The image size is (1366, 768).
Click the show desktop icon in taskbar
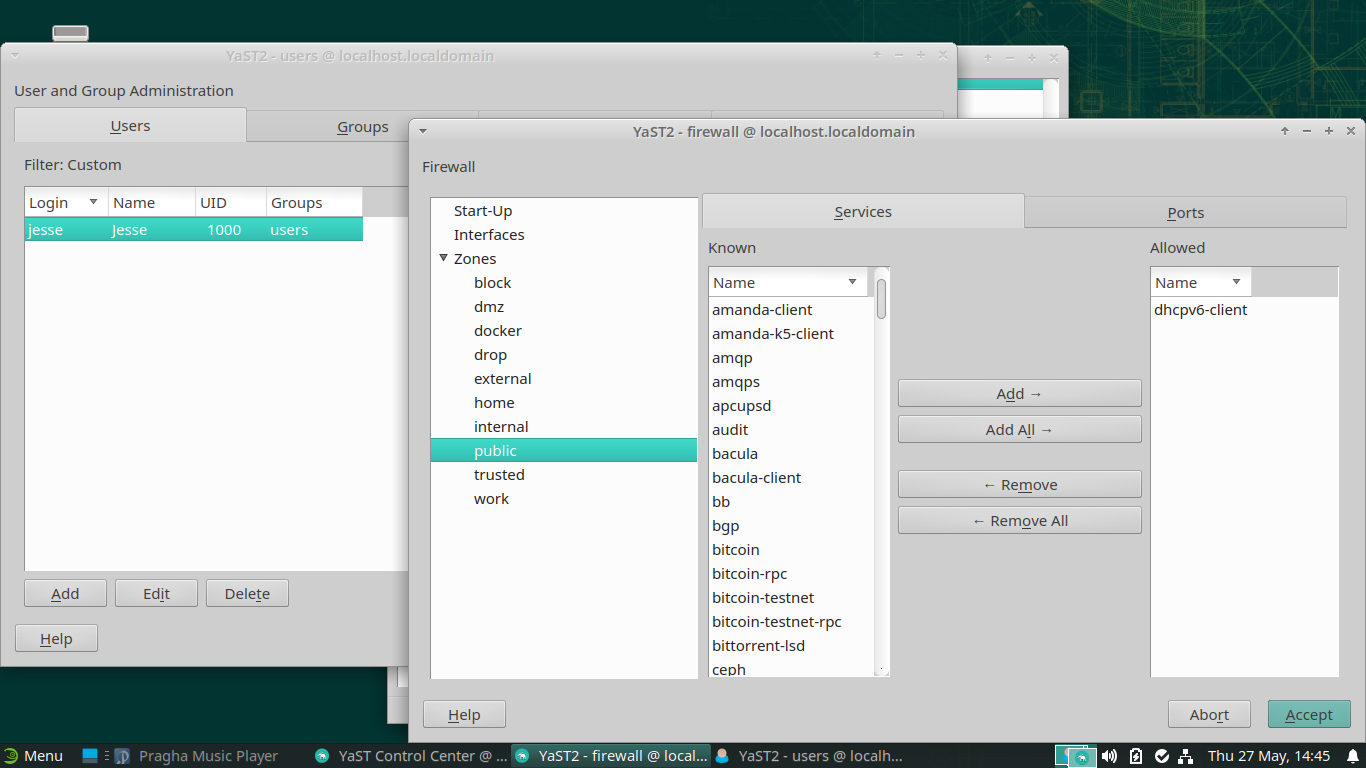(x=90, y=756)
